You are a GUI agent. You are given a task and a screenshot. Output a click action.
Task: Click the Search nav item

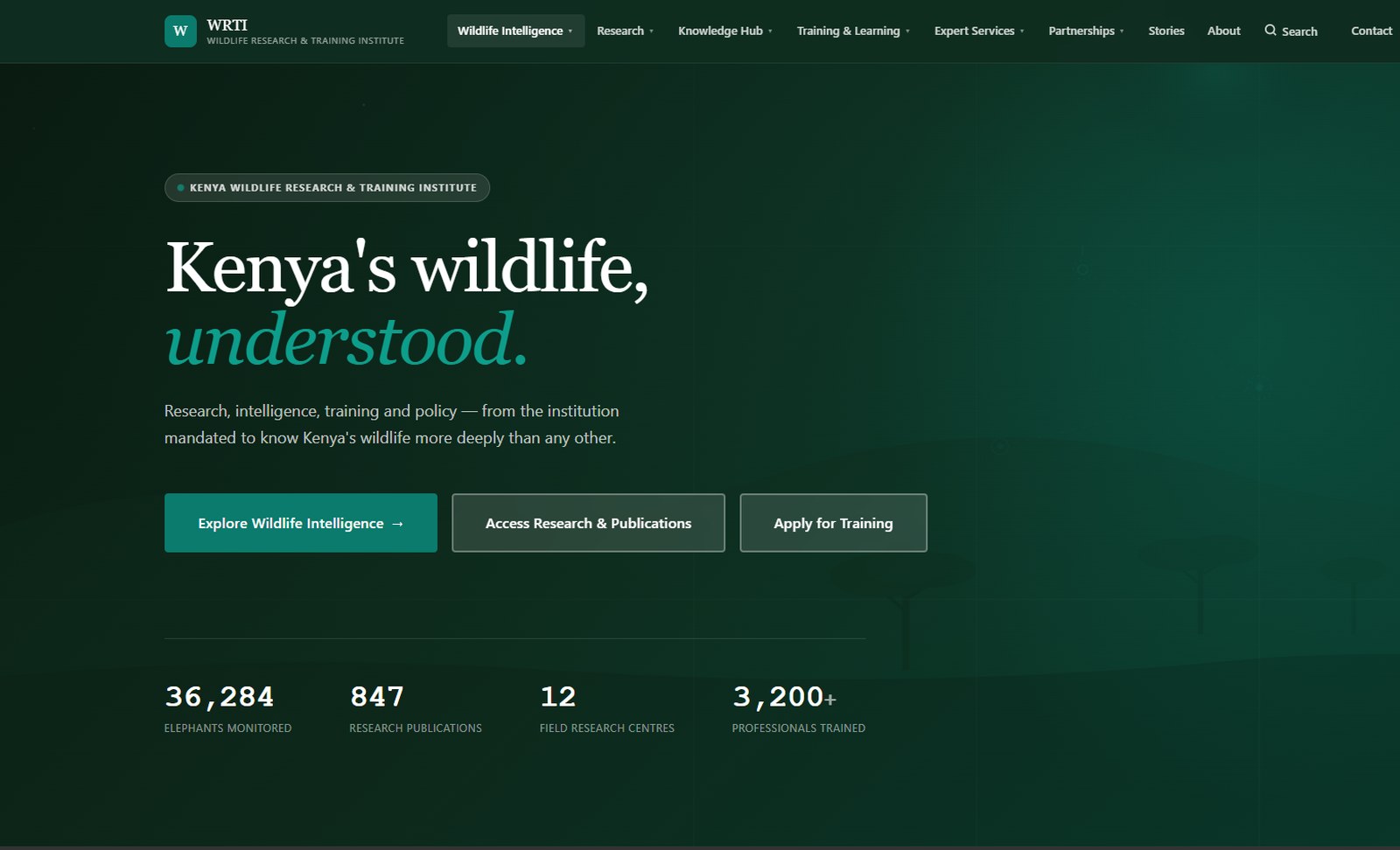click(x=1291, y=31)
